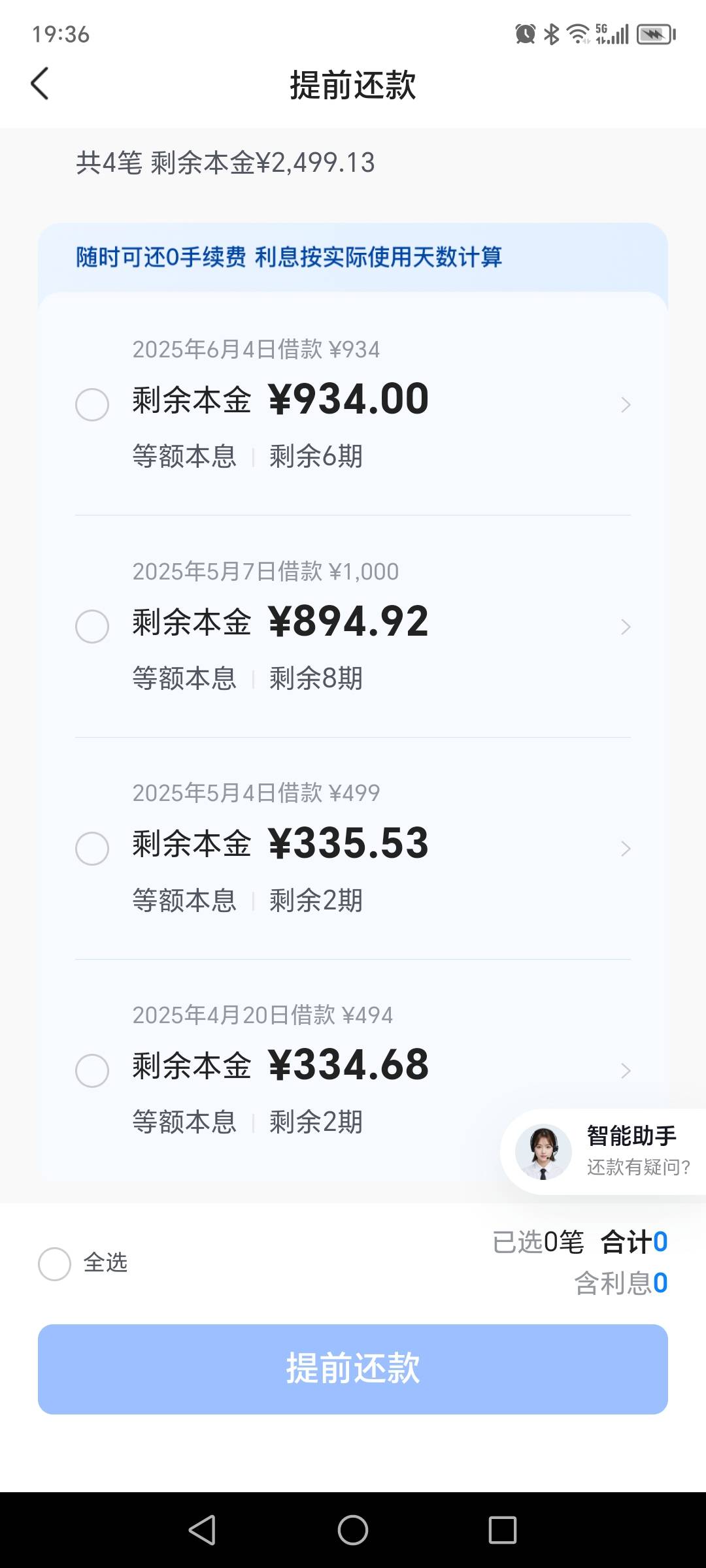Expand details chevron for ¥335.53 loan
Image resolution: width=706 pixels, height=1568 pixels.
click(626, 849)
